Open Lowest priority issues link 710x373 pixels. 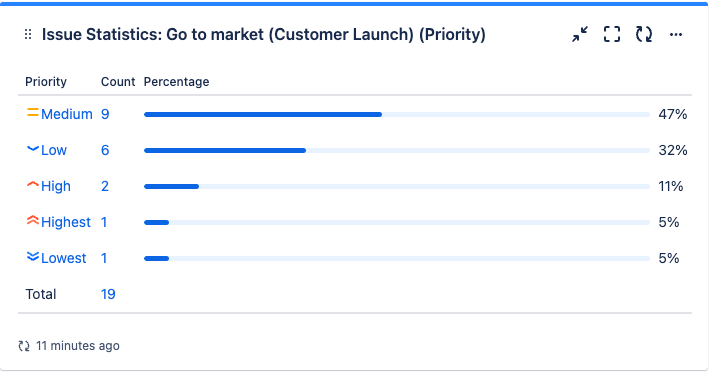[63, 258]
